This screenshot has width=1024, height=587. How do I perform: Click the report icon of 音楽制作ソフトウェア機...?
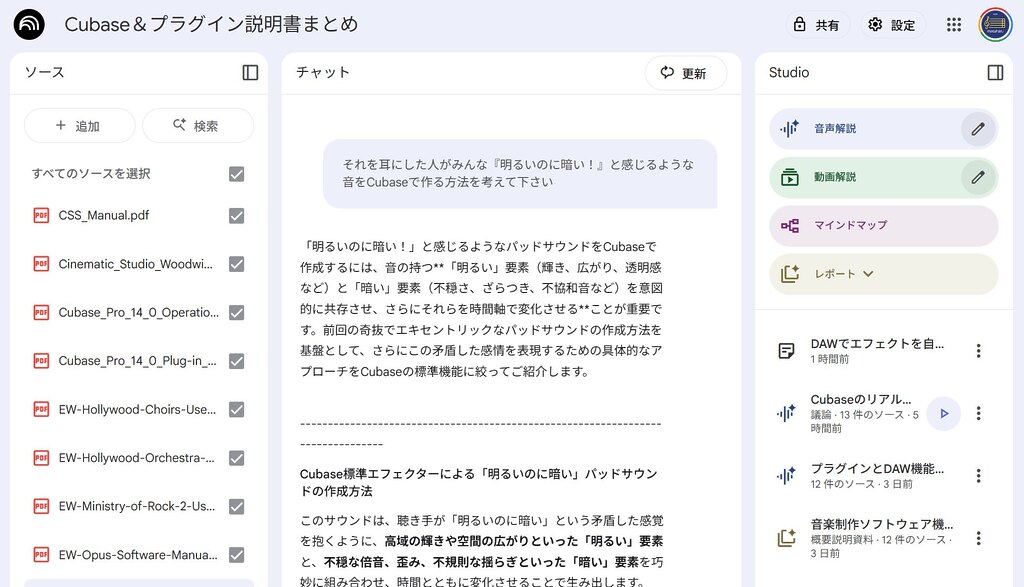click(787, 538)
